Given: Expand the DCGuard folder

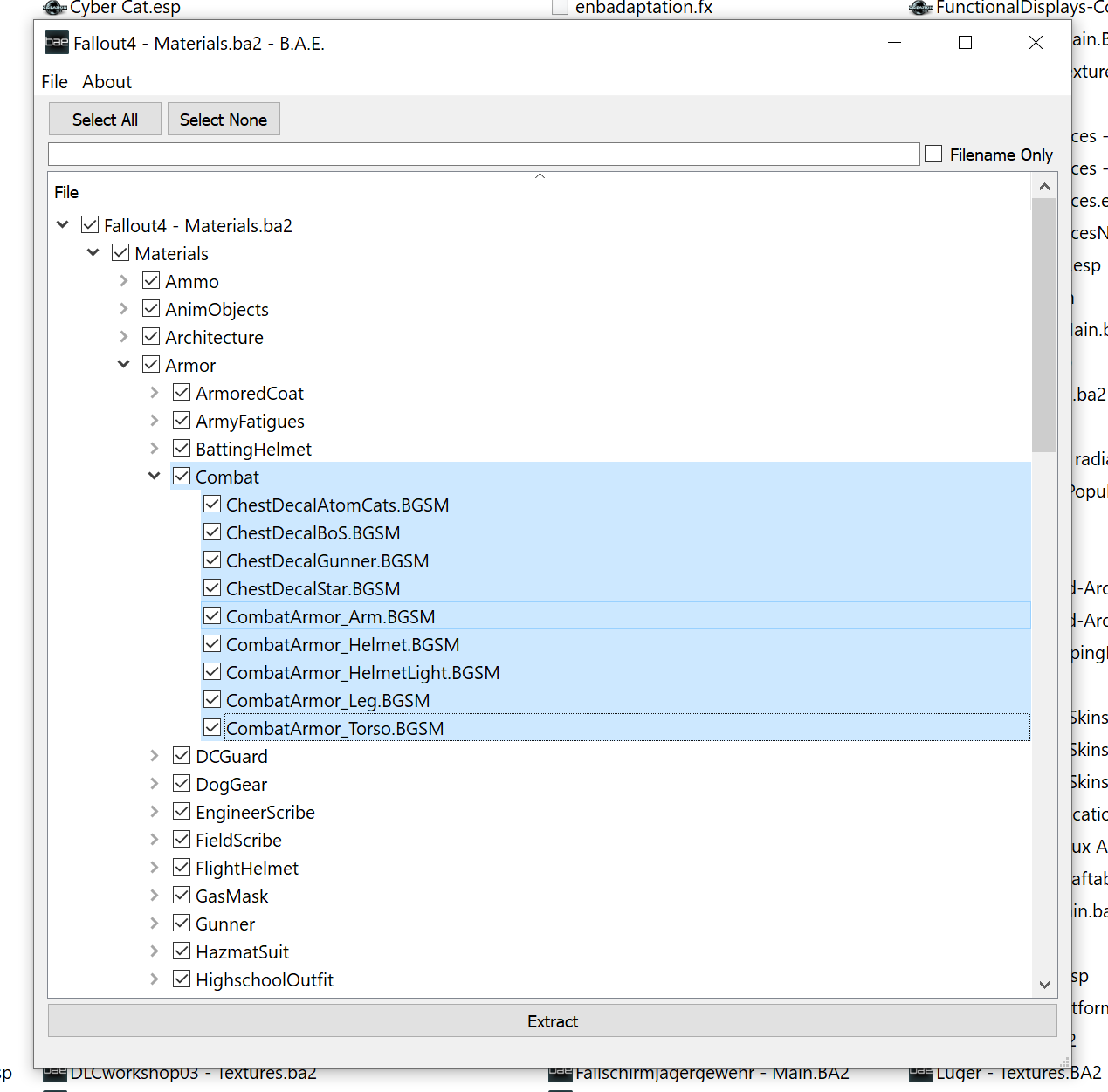Looking at the screenshot, I should pos(155,756).
